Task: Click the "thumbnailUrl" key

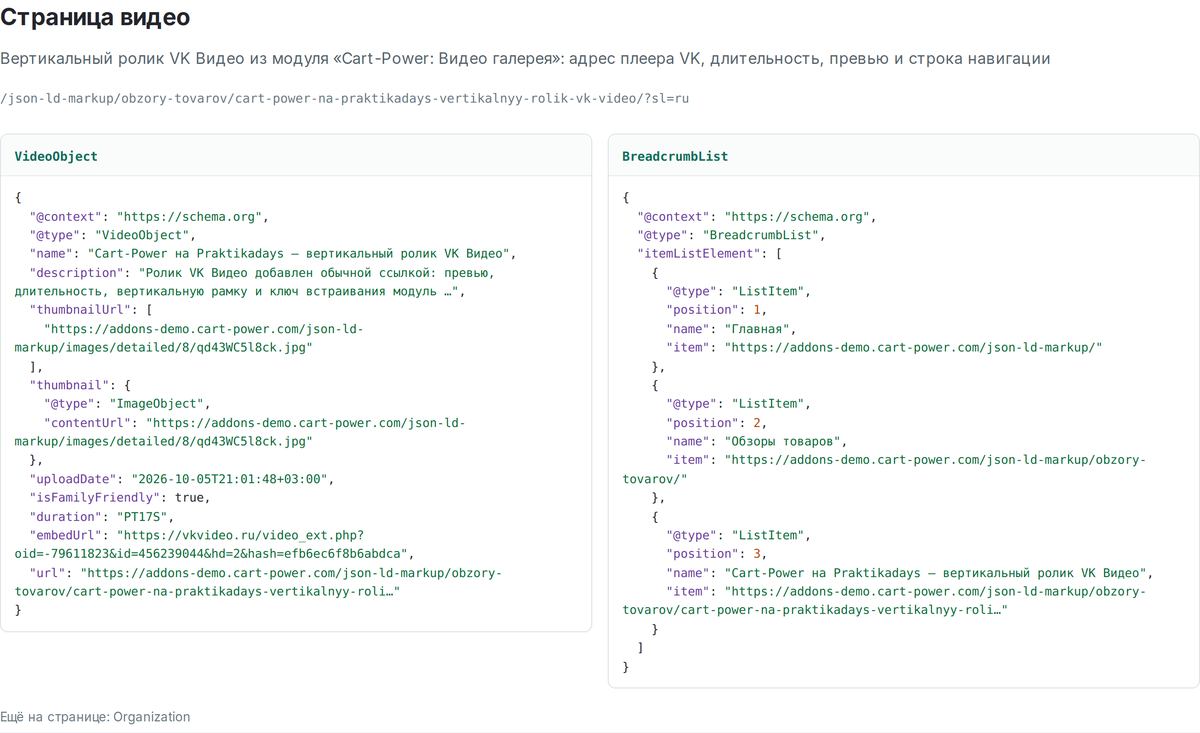Action: (x=82, y=310)
